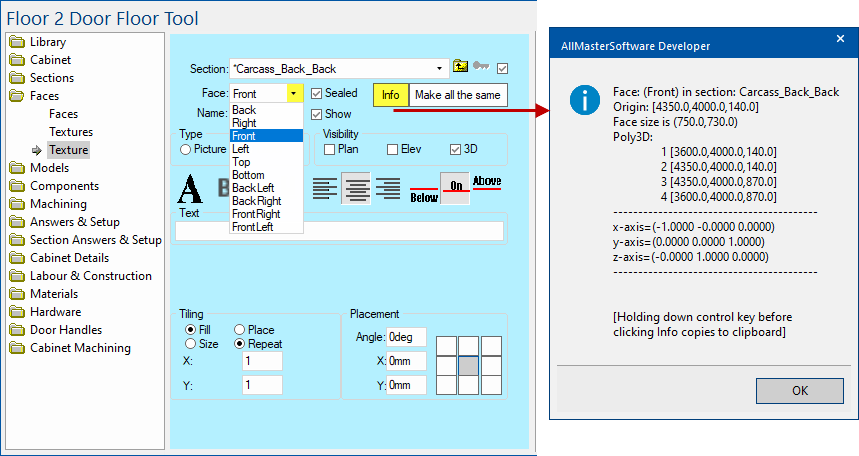Choose FrontLeft from Face list
The image size is (859, 456).
266,227
